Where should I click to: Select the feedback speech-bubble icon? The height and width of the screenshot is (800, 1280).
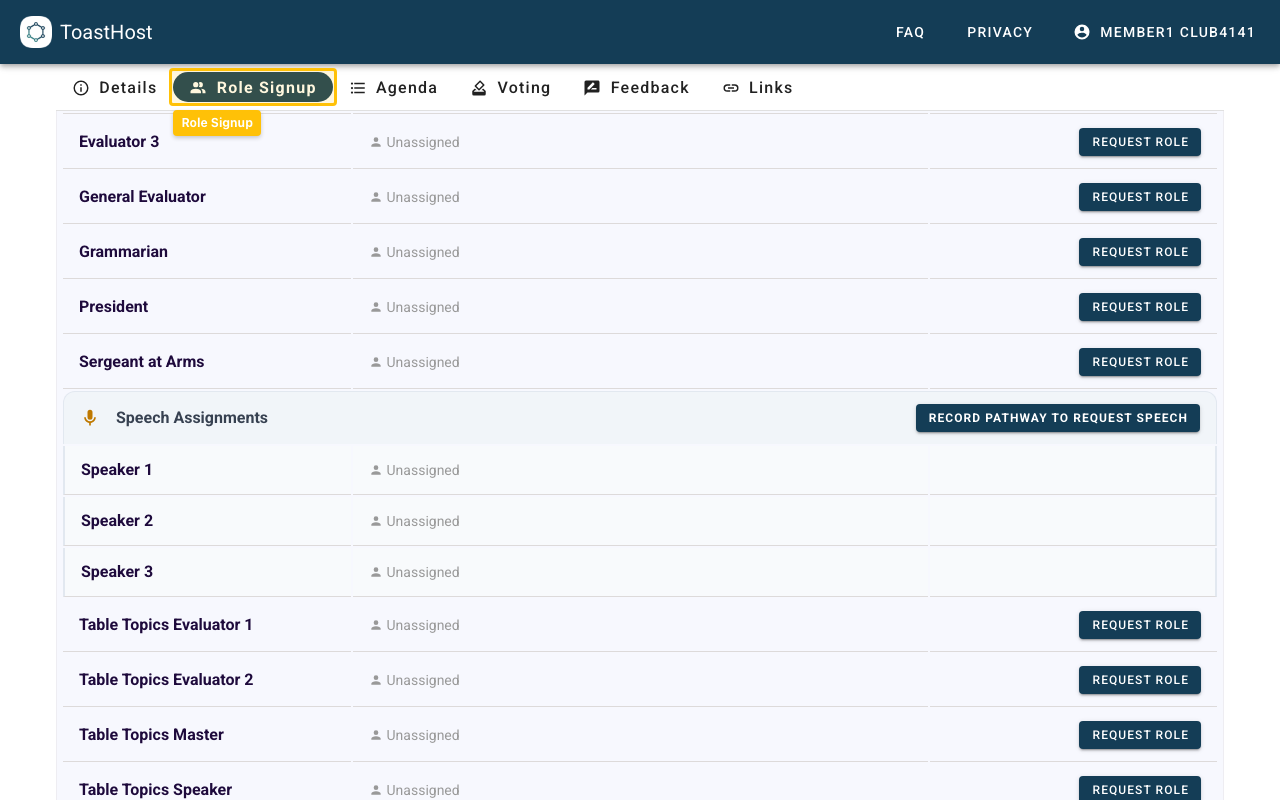coord(592,87)
